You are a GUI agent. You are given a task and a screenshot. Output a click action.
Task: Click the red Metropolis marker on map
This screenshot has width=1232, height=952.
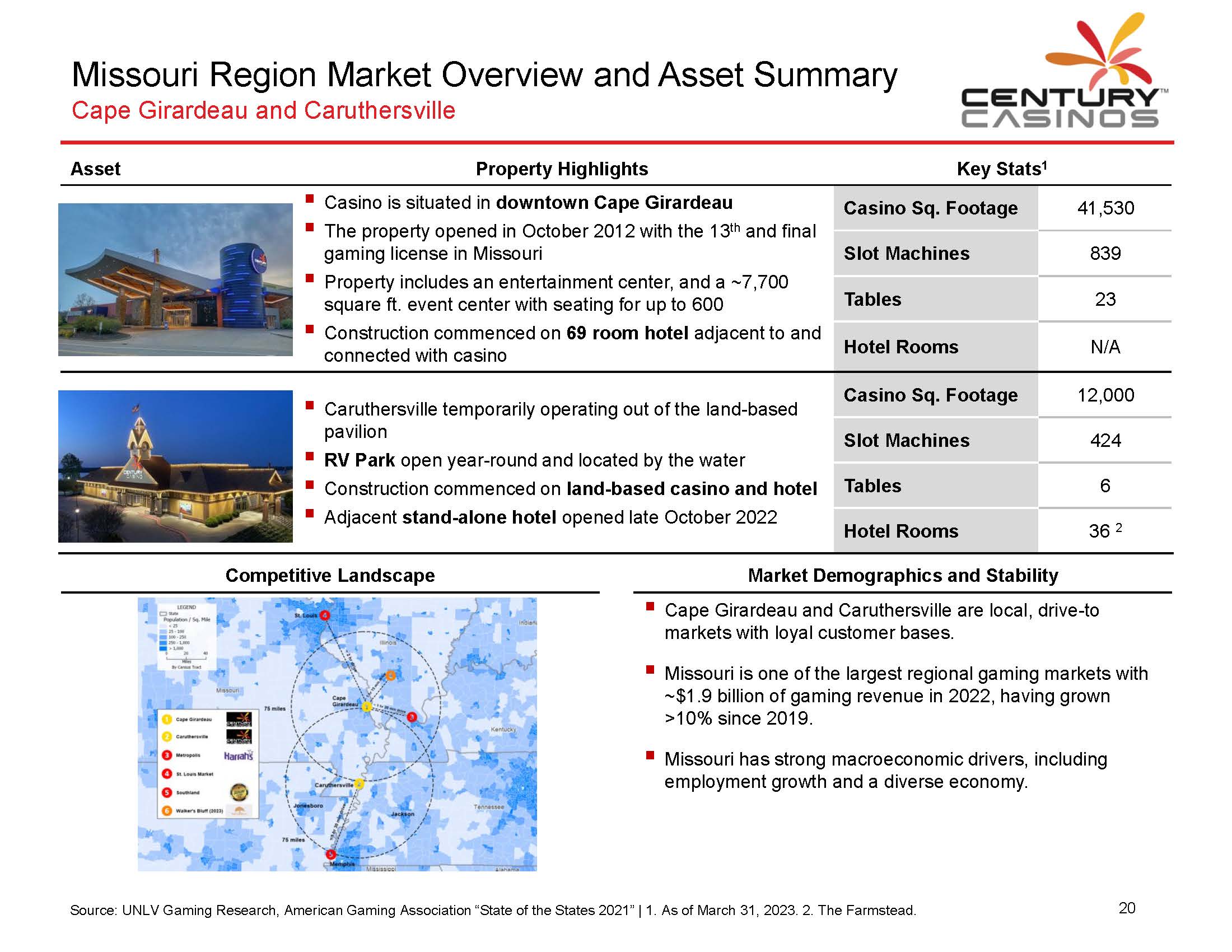pos(412,717)
